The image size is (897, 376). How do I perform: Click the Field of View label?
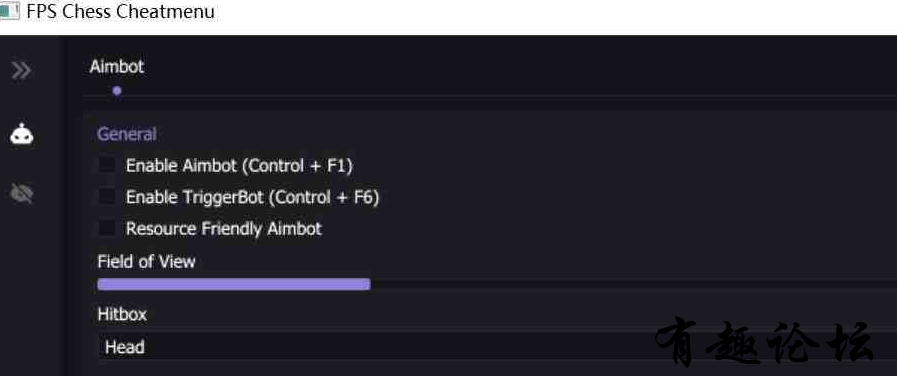(146, 262)
